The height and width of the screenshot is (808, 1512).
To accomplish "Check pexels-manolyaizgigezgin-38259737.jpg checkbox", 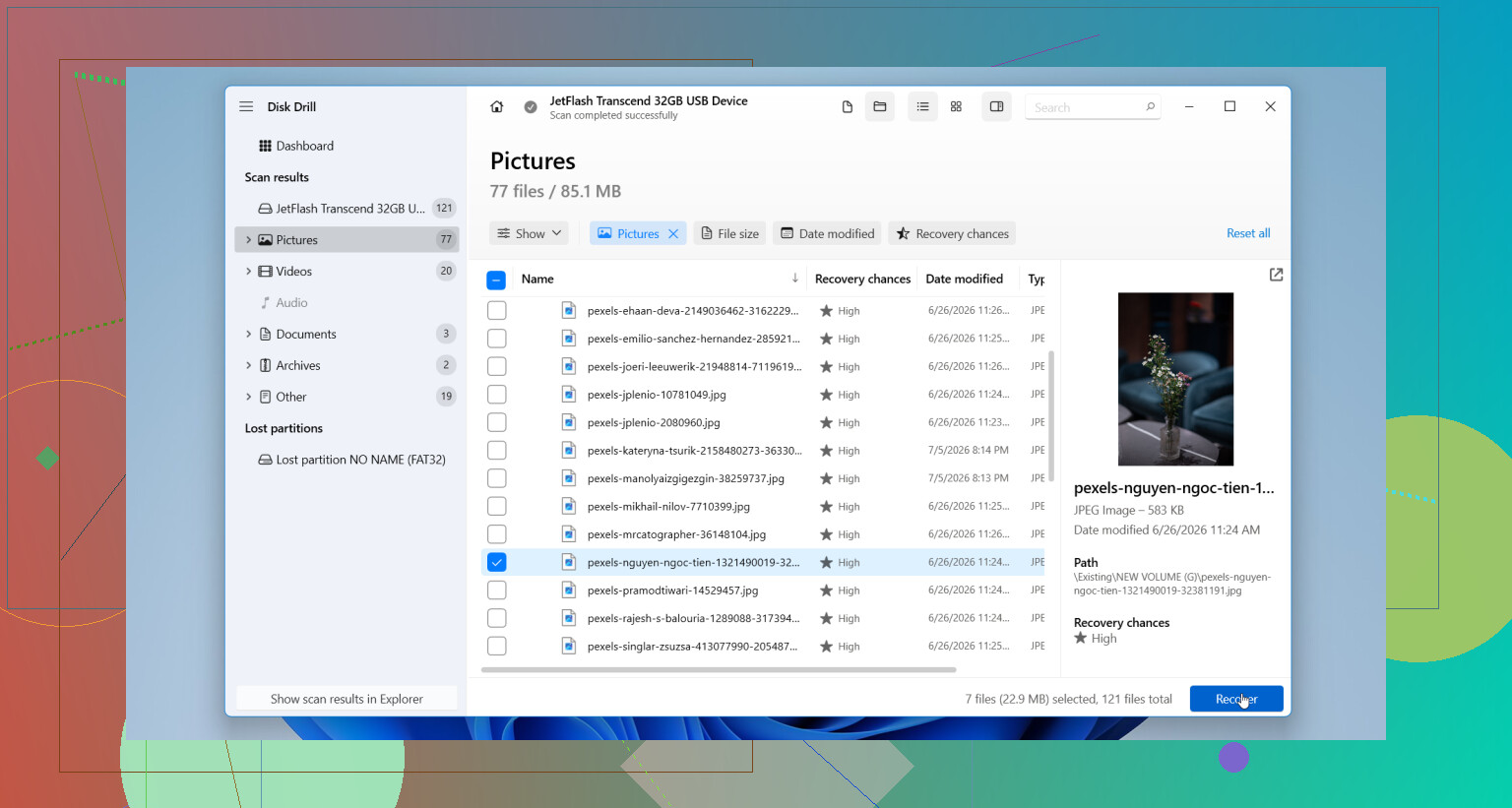I will pos(497,478).
